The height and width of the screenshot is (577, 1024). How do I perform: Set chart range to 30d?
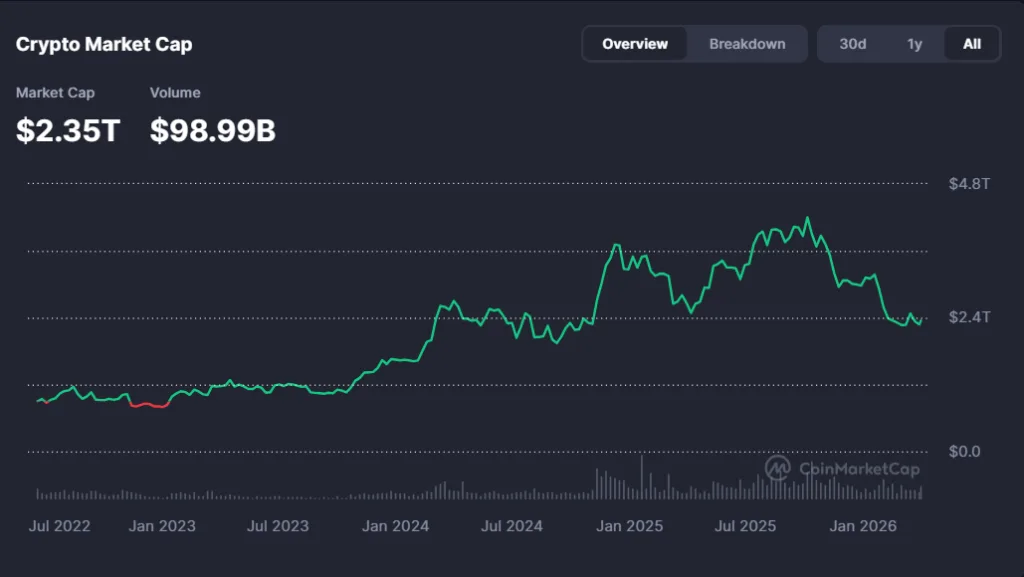pos(853,43)
